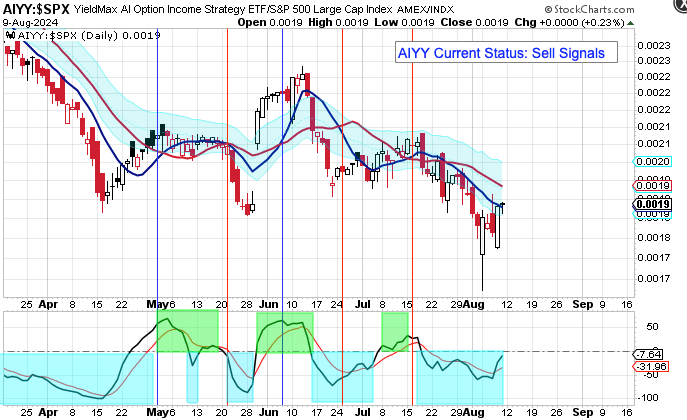Select the 9-Aug-2024 date label
The height and width of the screenshot is (420, 687).
point(29,20)
